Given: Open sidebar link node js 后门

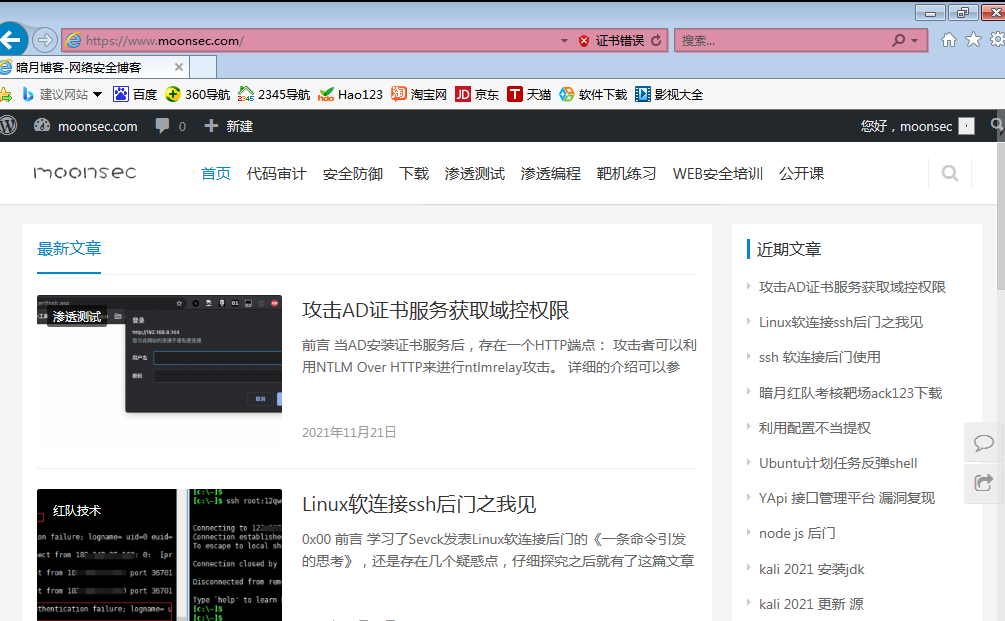Looking at the screenshot, I should click(797, 533).
